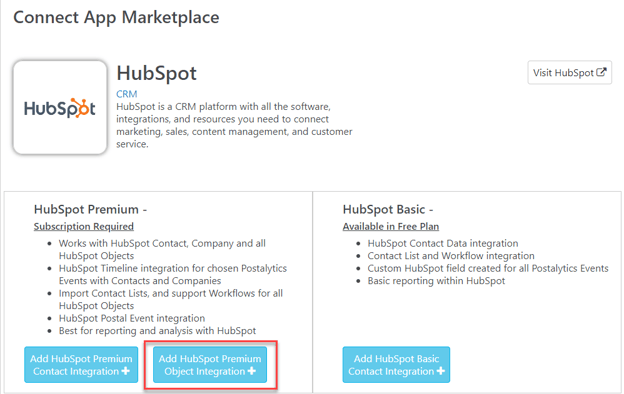
Task: Click the HubSpot logo thumbnail
Action: (60, 107)
